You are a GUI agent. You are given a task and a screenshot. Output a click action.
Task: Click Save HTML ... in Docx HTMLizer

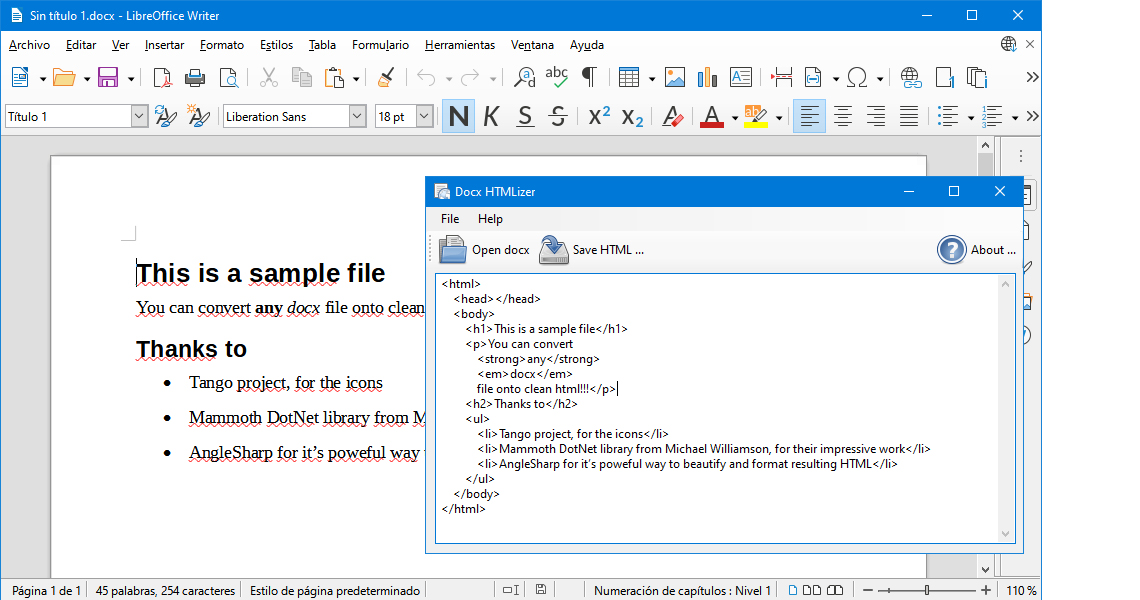pos(591,249)
